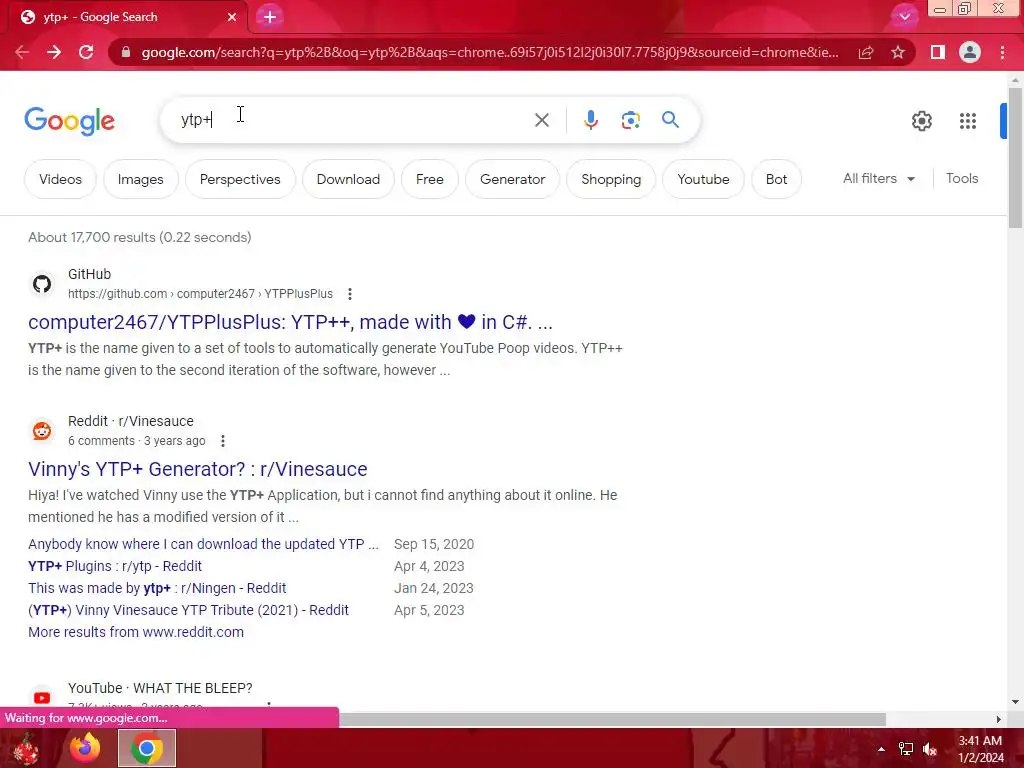This screenshot has height=768, width=1024.
Task: Open computer2467/YTPPlusPlus GitHub result
Action: [290, 322]
